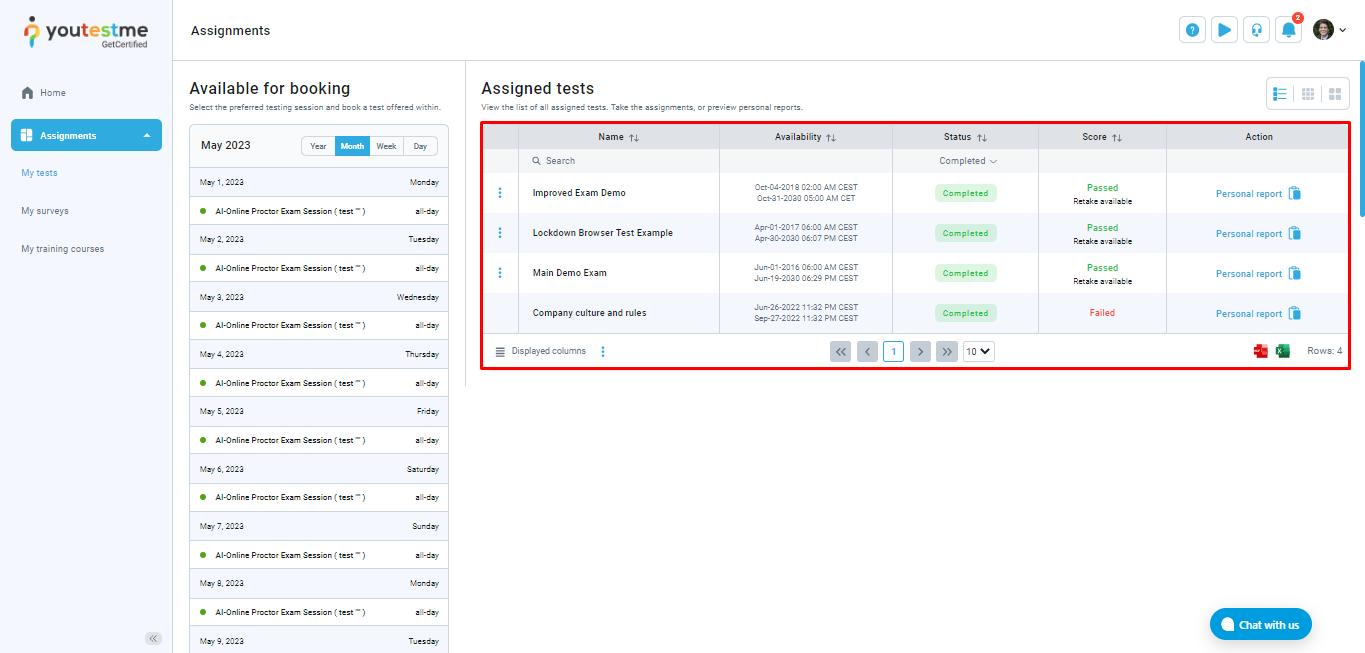Open the headset support icon
Screen dimensions: 1365x653
[1256, 30]
